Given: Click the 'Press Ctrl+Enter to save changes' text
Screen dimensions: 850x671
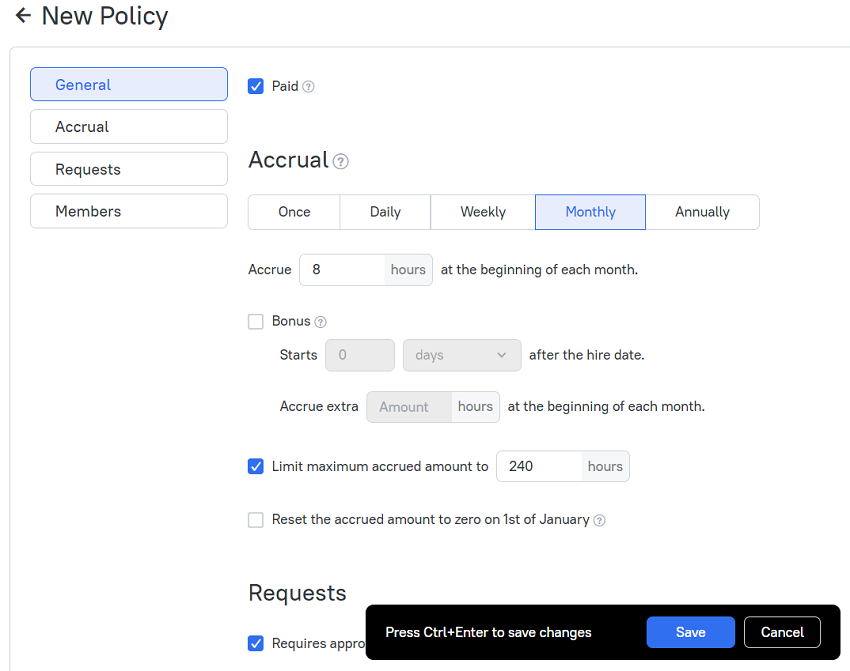Looking at the screenshot, I should tap(488, 633).
